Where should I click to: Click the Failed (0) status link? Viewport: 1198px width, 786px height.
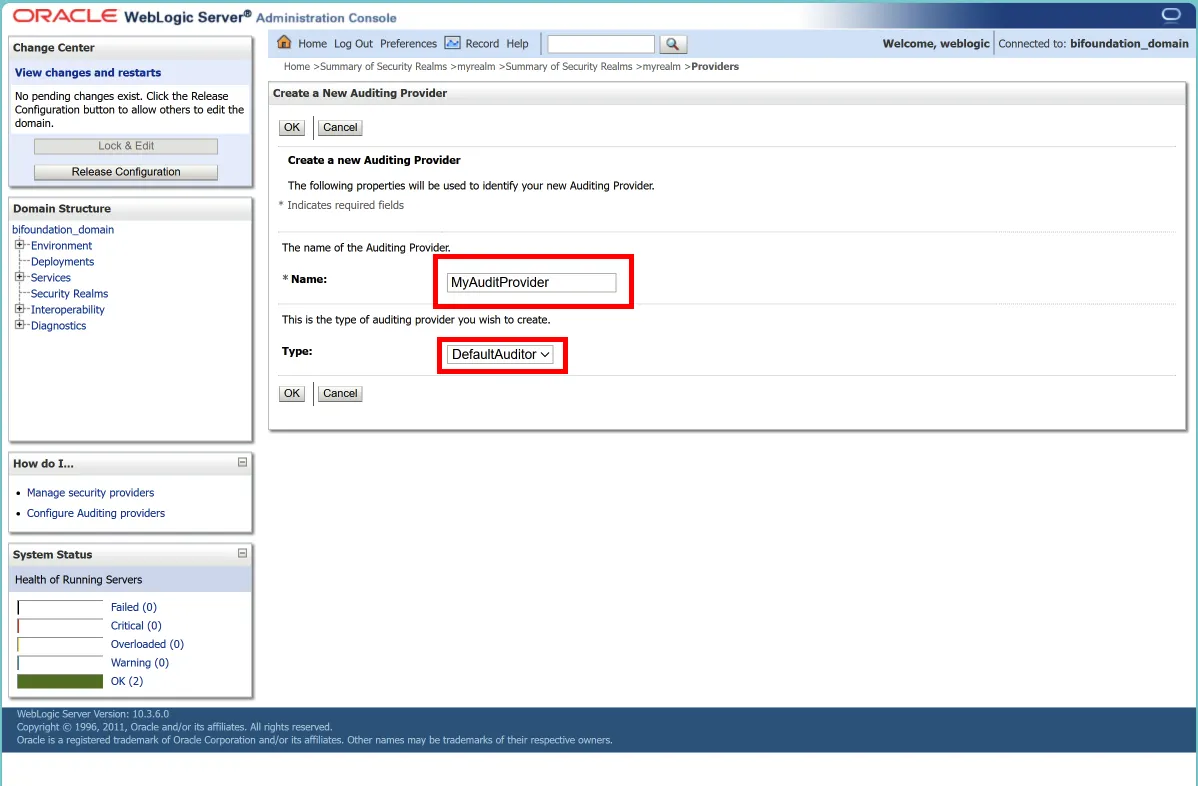(134, 607)
